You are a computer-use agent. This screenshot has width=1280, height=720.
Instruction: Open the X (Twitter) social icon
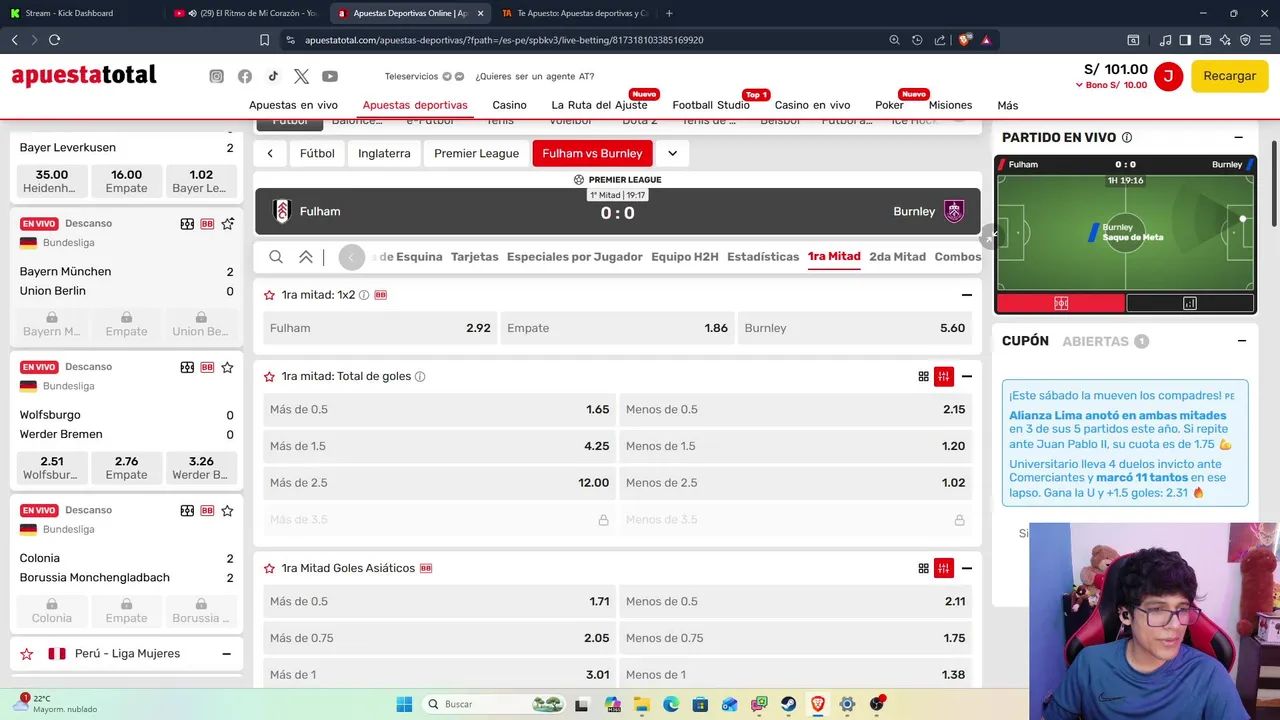coord(302,76)
